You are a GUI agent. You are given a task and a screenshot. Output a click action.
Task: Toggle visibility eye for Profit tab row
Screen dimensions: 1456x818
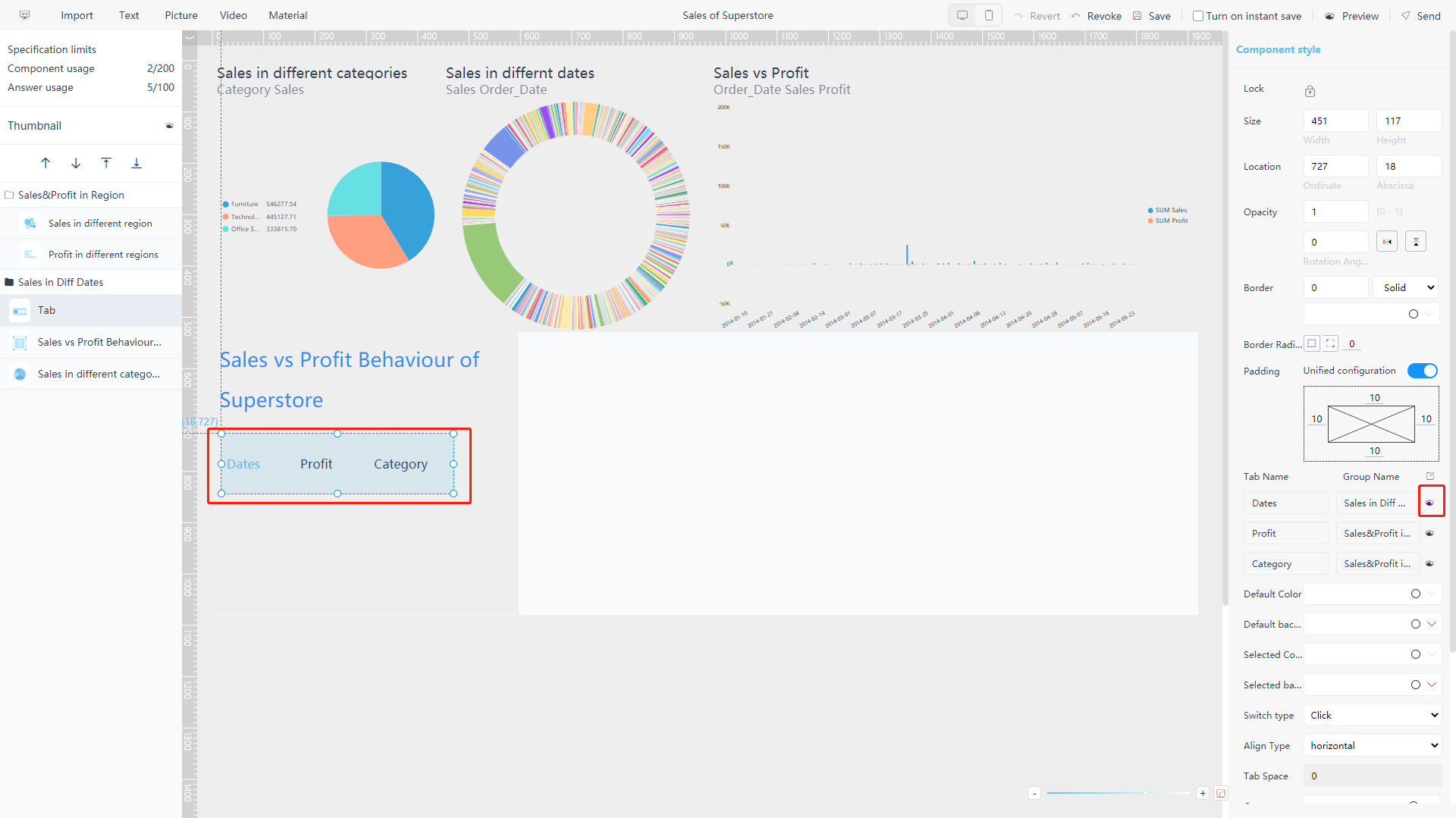[1429, 533]
